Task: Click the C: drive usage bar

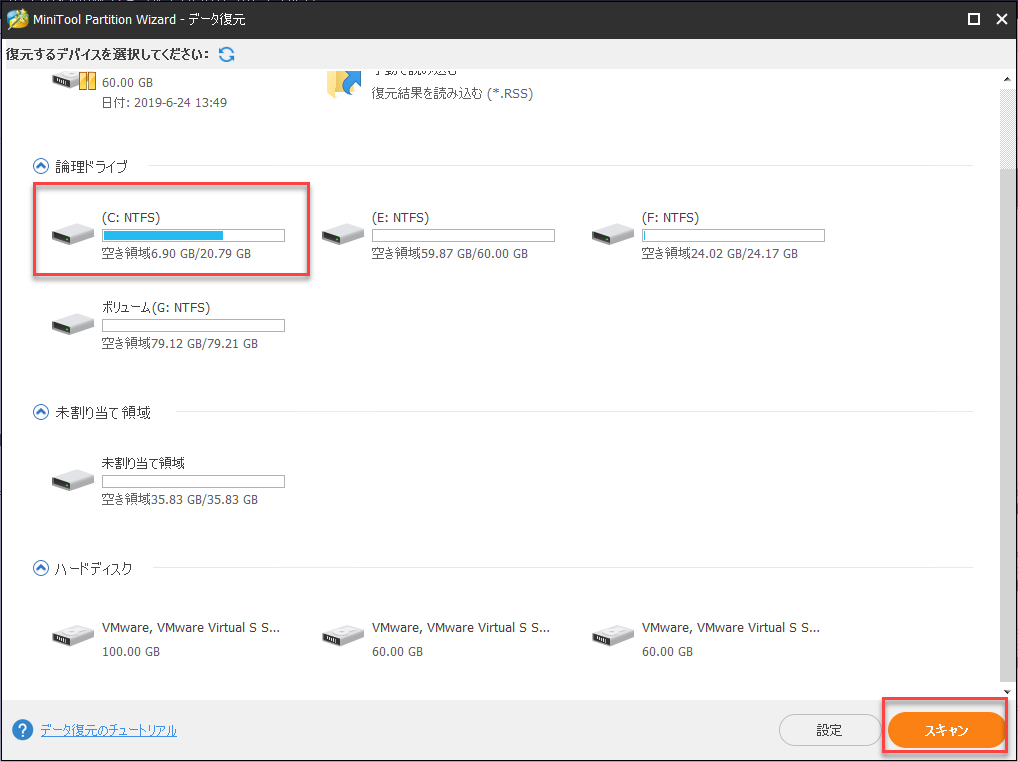Action: click(x=193, y=235)
